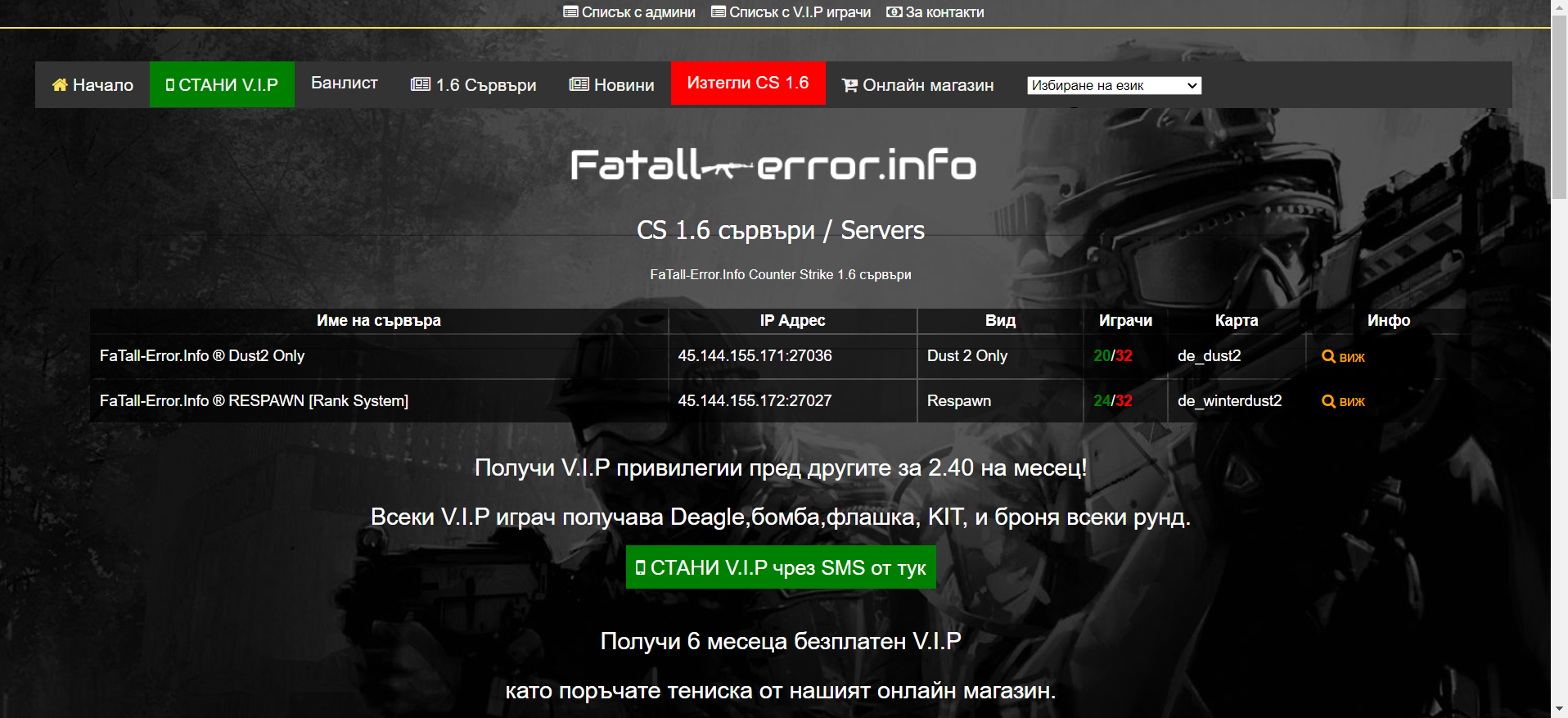Viewport: 1568px width, 718px height.
Task: Click the Получи V.I.P привилегии promo text
Action: (x=781, y=468)
